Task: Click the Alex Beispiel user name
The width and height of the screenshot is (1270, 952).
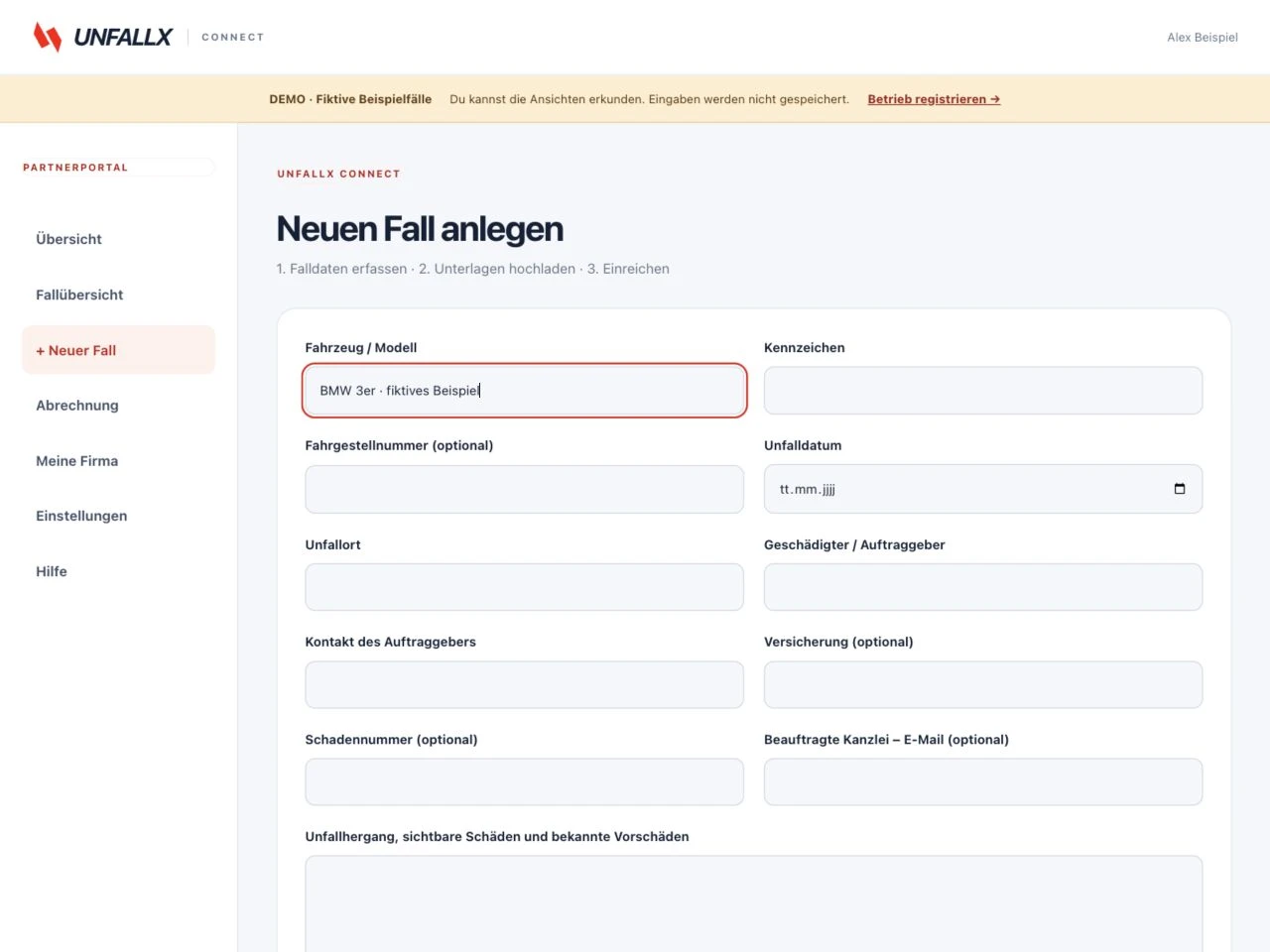Action: [1203, 38]
